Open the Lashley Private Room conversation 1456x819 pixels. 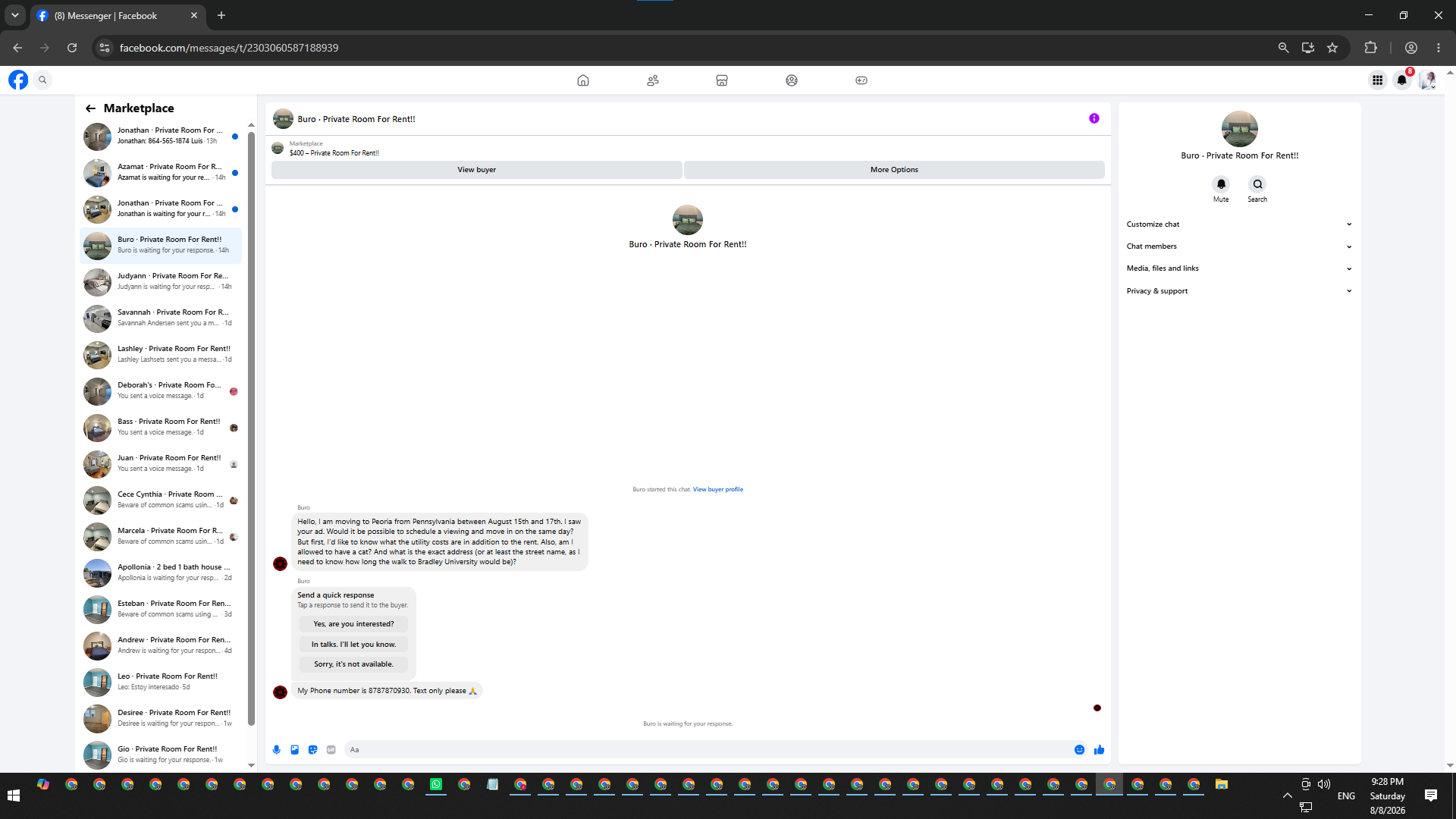[161, 355]
